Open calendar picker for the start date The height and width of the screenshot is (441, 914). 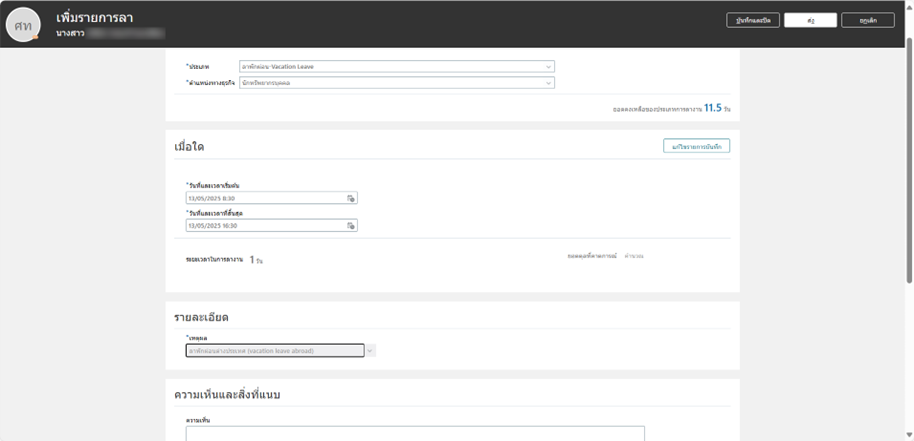click(351, 199)
